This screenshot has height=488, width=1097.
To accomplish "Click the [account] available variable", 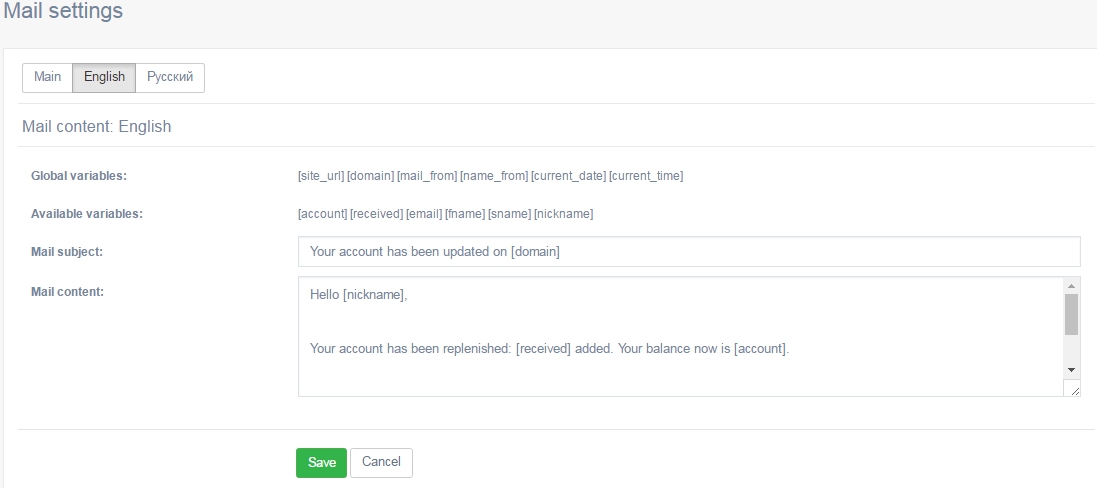I will click(323, 214).
